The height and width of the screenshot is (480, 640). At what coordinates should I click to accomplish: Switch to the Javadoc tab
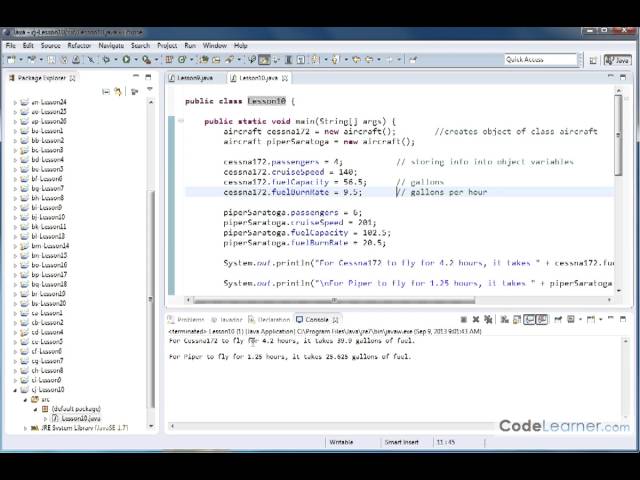point(227,320)
